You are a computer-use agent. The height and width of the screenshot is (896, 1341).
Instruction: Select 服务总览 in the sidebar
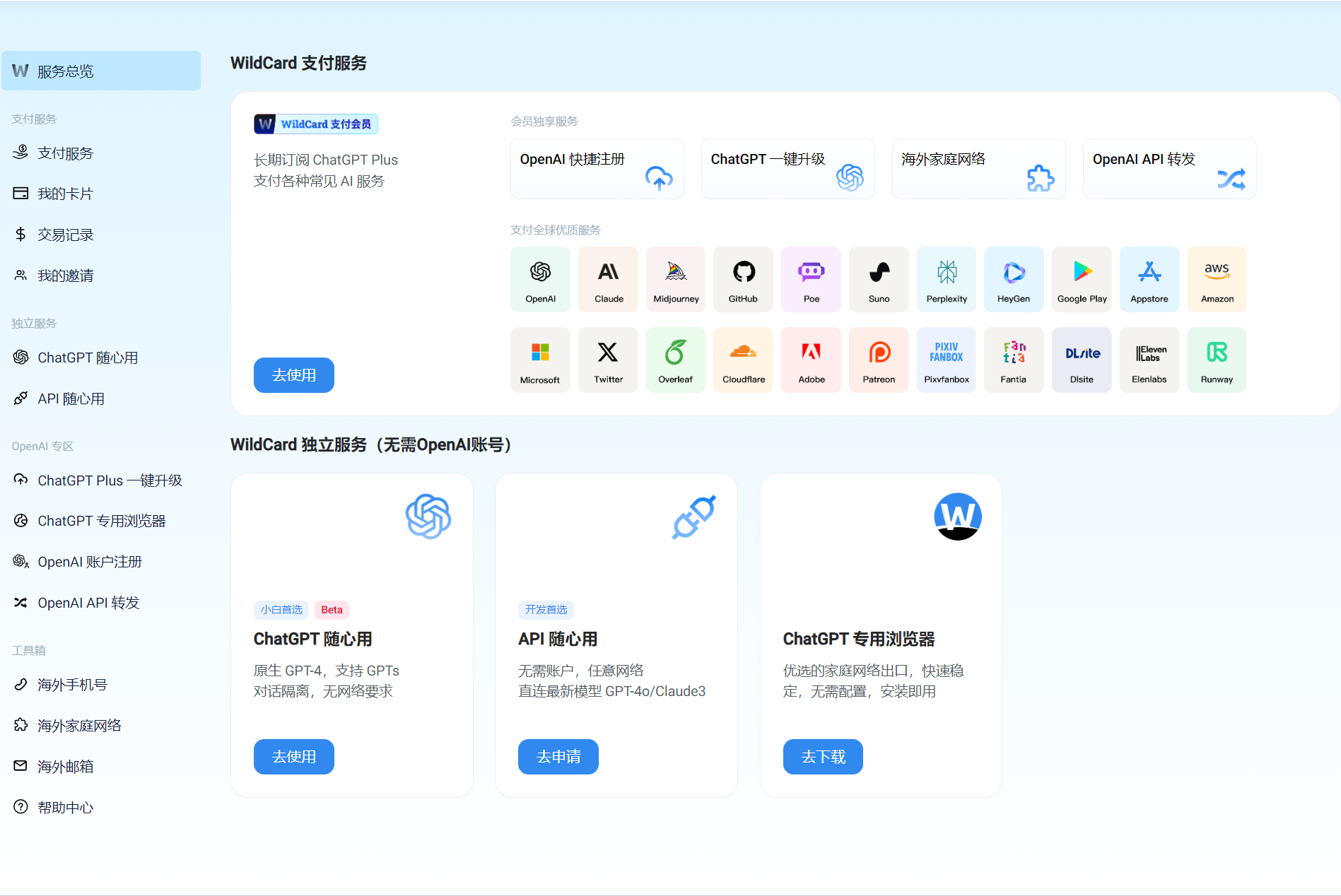[x=101, y=71]
